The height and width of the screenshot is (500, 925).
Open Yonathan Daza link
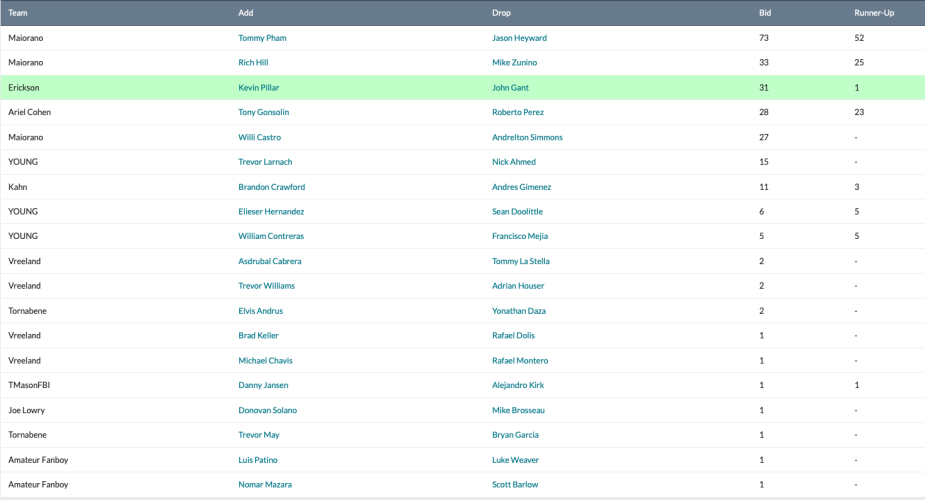519,311
